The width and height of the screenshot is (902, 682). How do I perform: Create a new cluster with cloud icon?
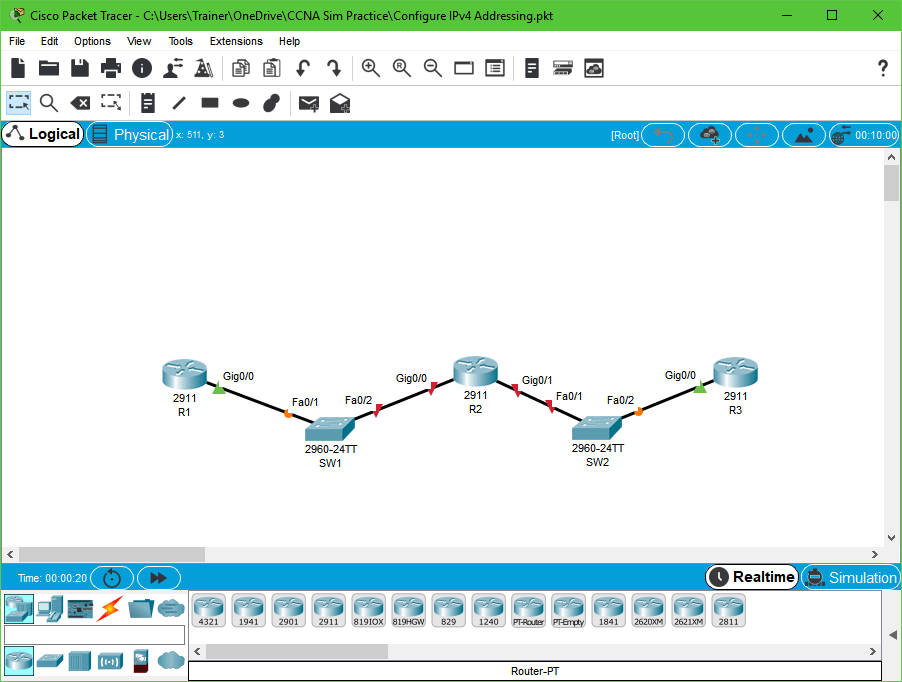point(710,135)
